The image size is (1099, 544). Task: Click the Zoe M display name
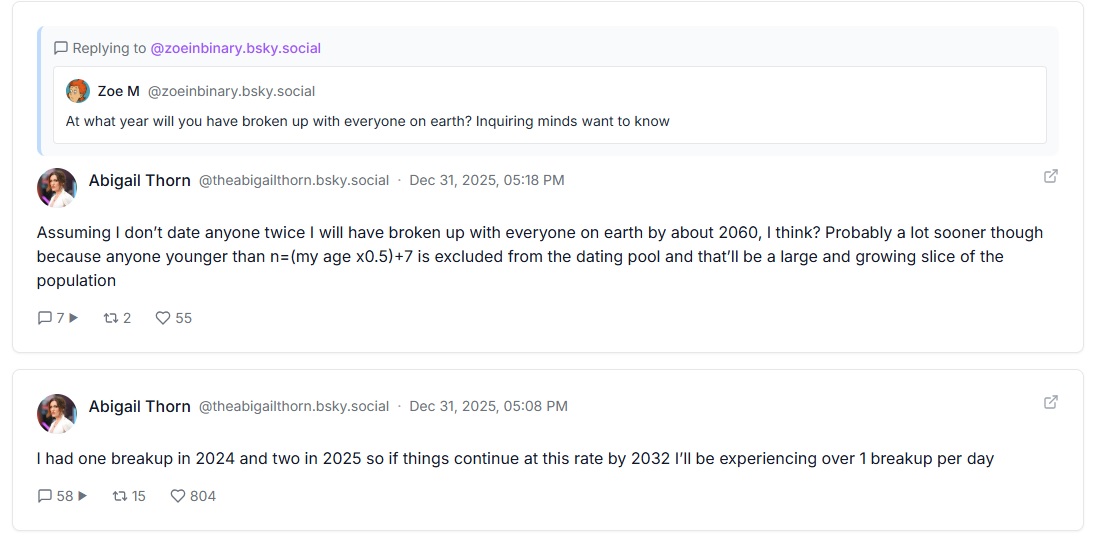tap(118, 91)
